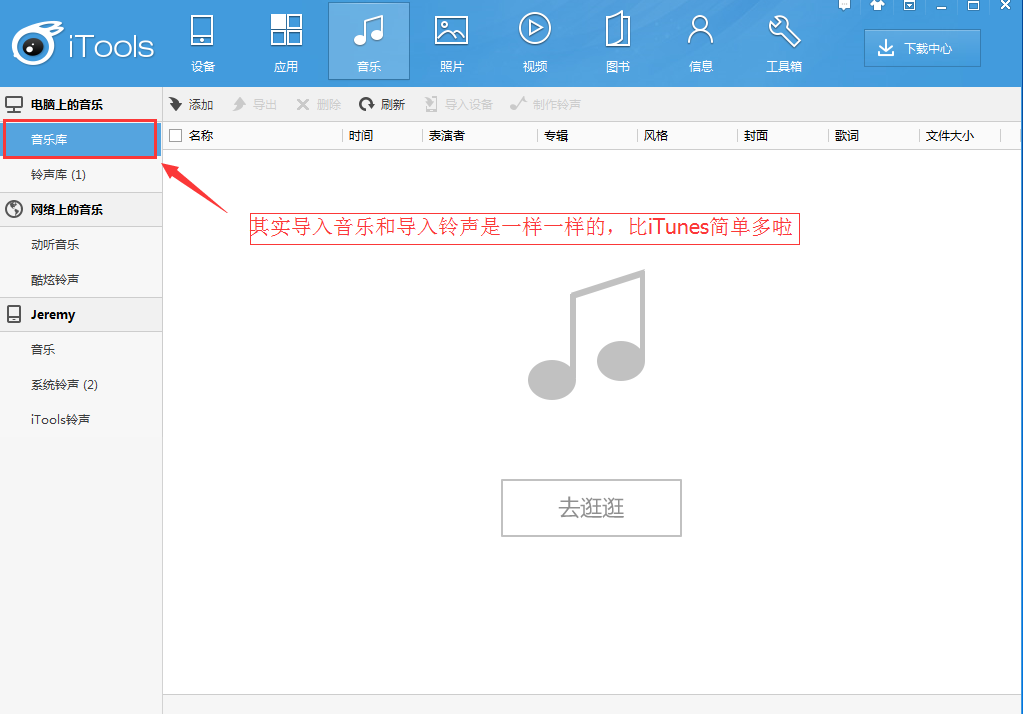Open the 设备 device section
The image size is (1023, 714).
tap(202, 42)
